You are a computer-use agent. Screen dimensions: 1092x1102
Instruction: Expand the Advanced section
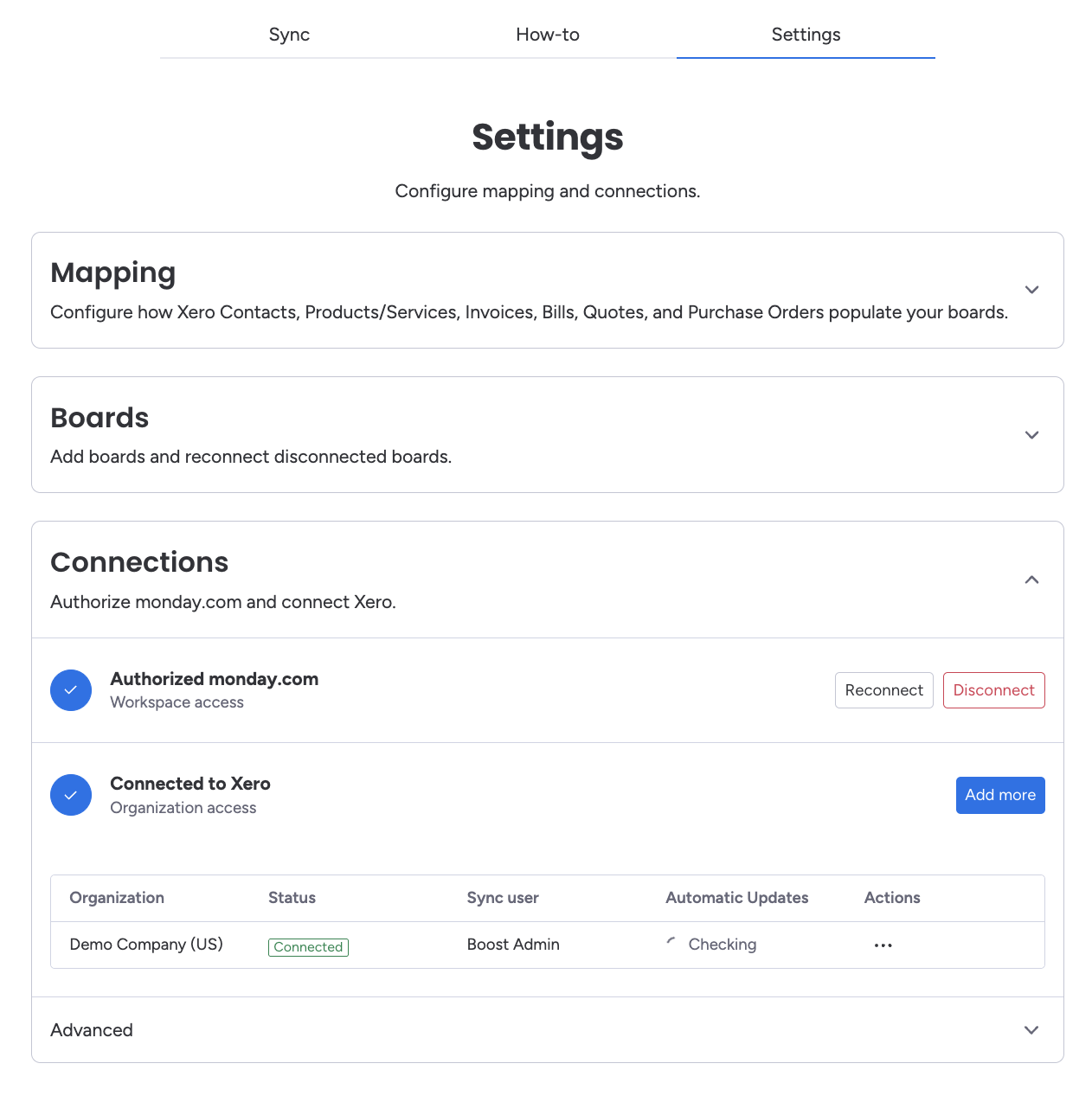1031,1030
